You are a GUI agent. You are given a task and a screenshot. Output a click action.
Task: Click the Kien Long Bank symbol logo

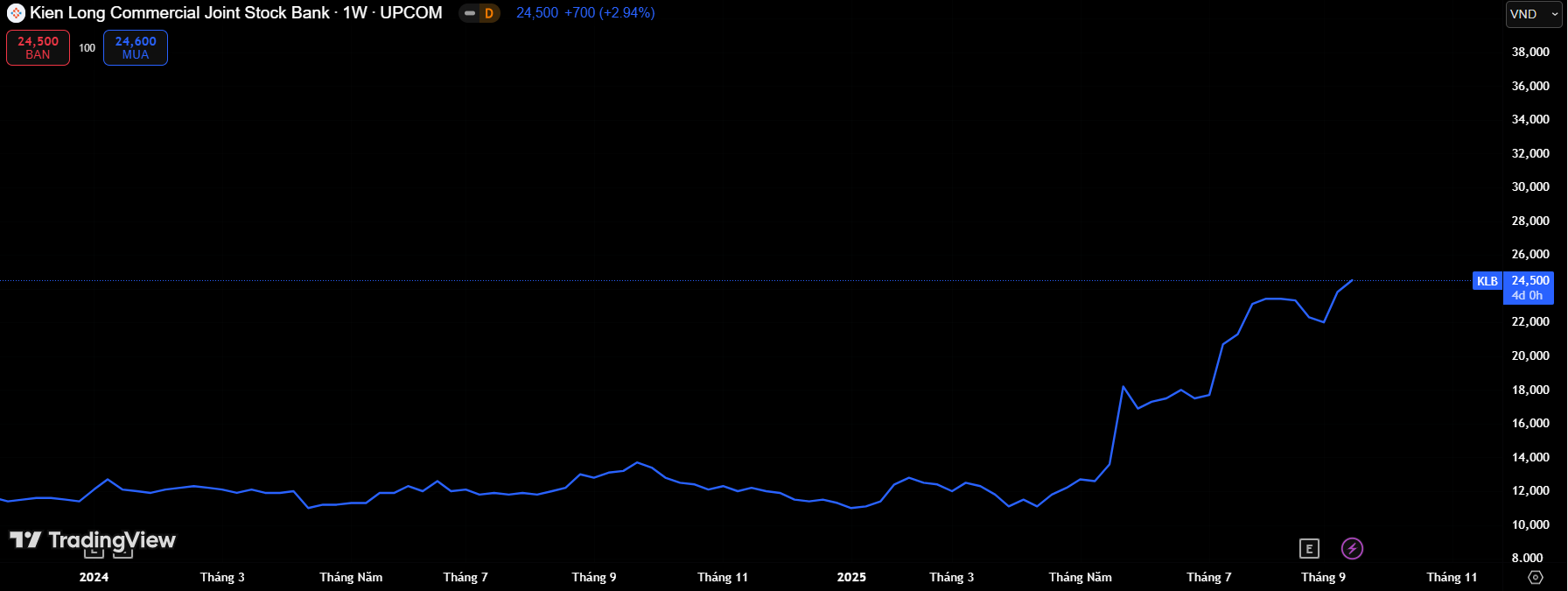tap(16, 13)
